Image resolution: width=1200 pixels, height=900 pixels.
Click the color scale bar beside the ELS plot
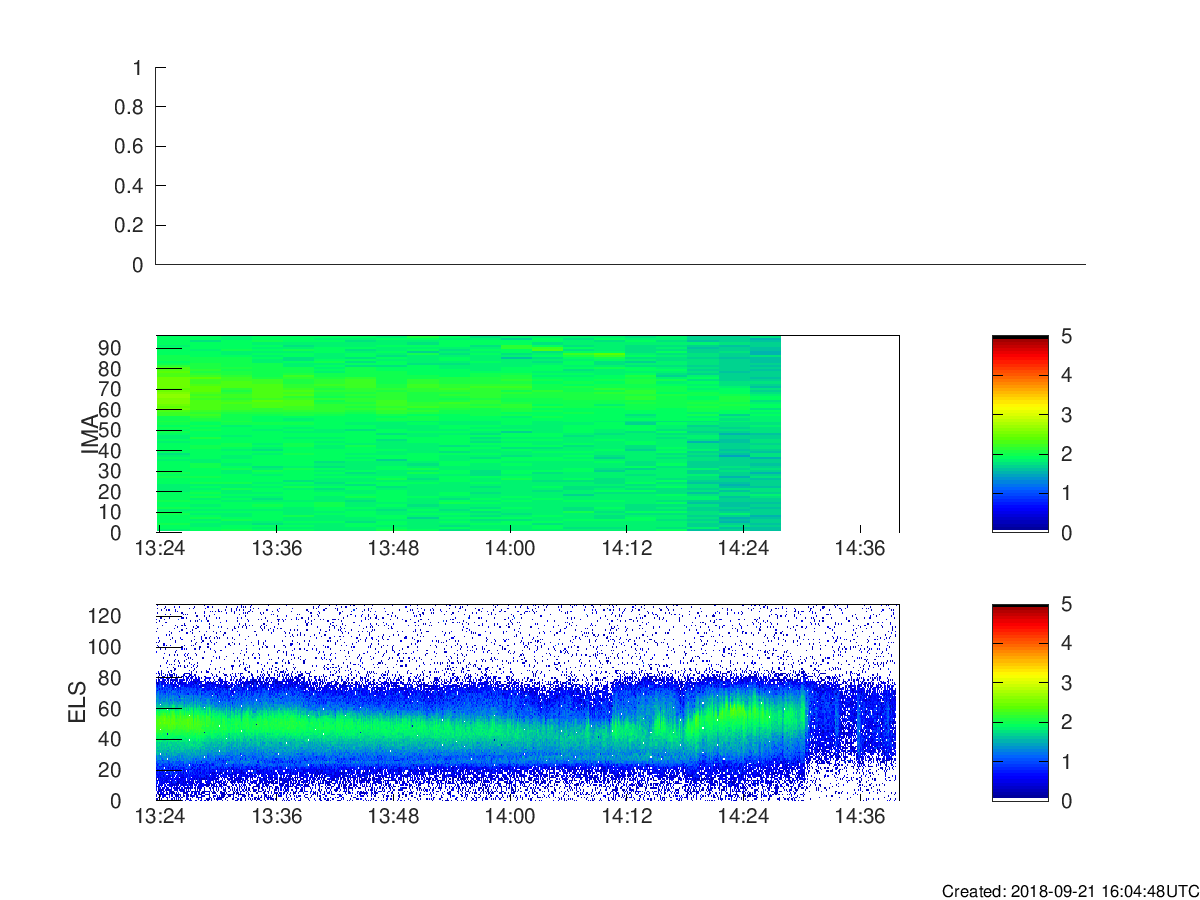1020,702
